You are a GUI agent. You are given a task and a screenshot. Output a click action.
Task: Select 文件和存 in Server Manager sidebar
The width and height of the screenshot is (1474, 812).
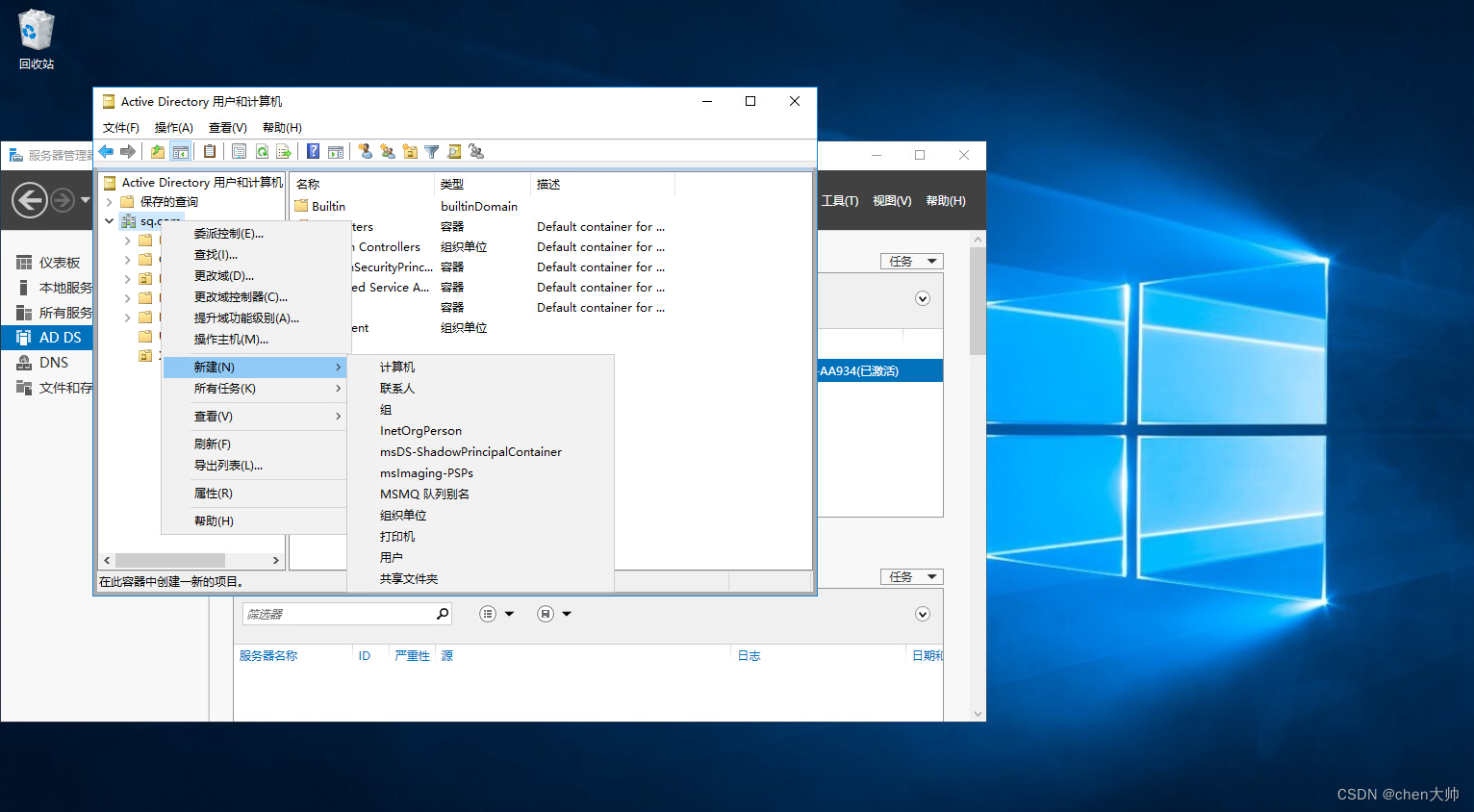pos(48,388)
